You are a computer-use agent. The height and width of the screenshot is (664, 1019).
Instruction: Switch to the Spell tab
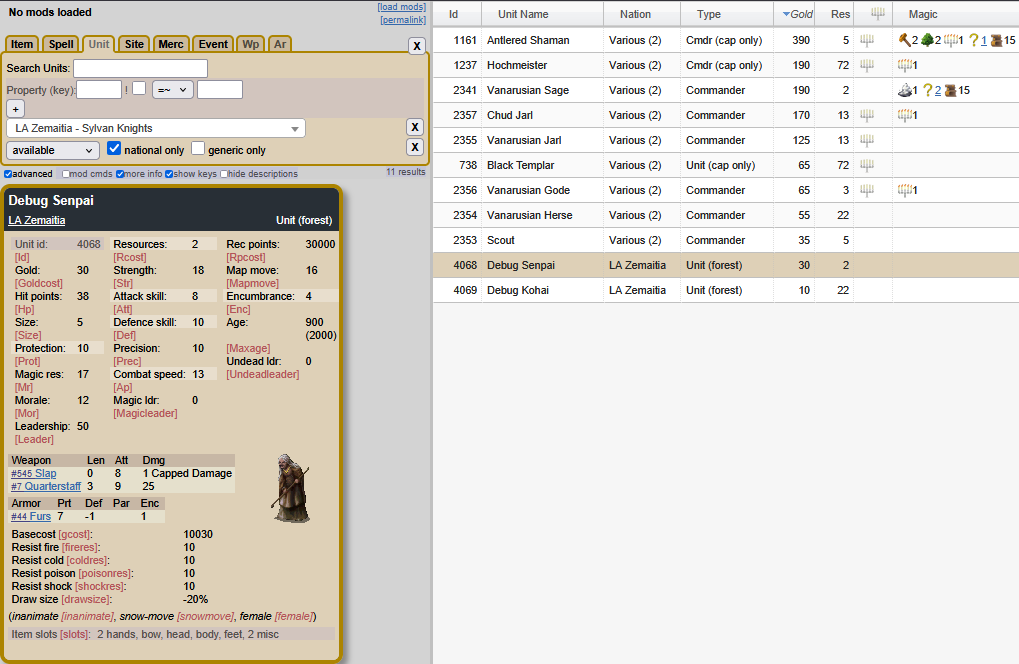[x=61, y=44]
